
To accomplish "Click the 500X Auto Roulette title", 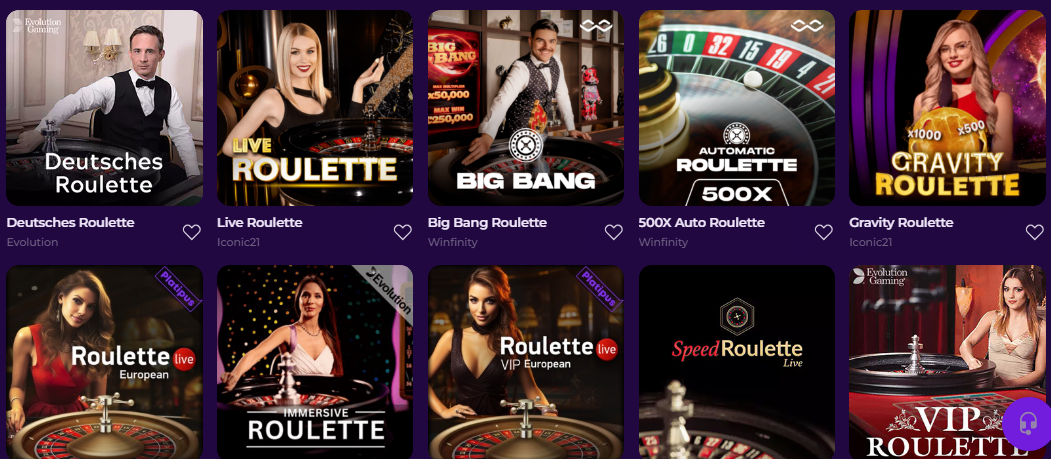I will pyautogui.click(x=701, y=223).
